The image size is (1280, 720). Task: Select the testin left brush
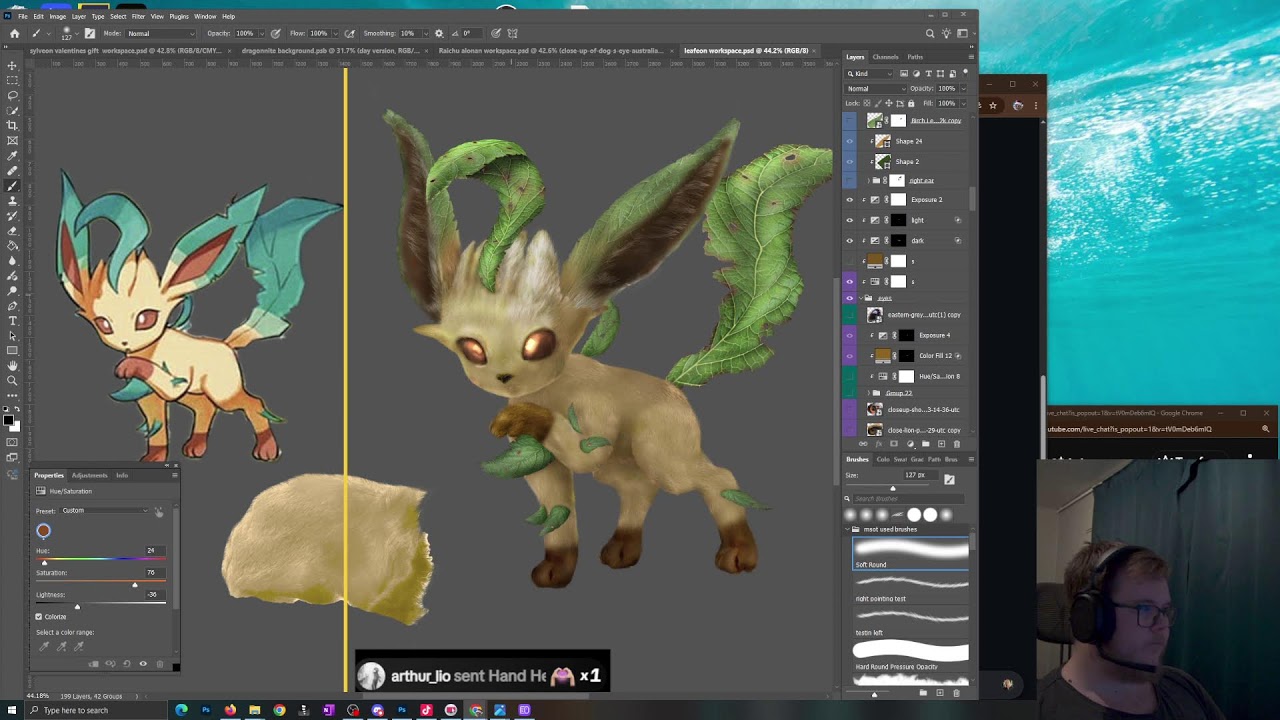click(911, 622)
